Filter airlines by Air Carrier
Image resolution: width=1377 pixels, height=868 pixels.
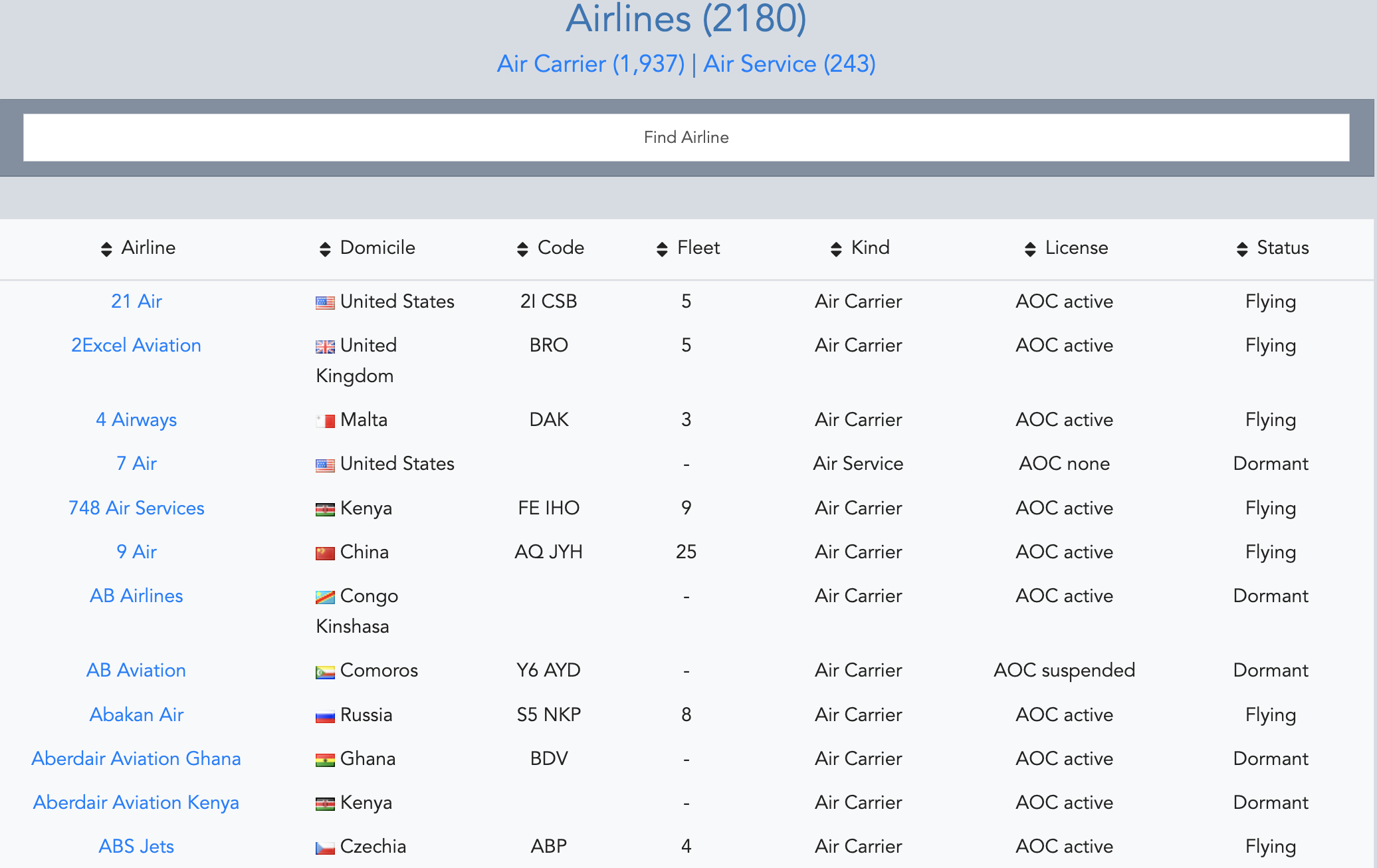coord(591,64)
